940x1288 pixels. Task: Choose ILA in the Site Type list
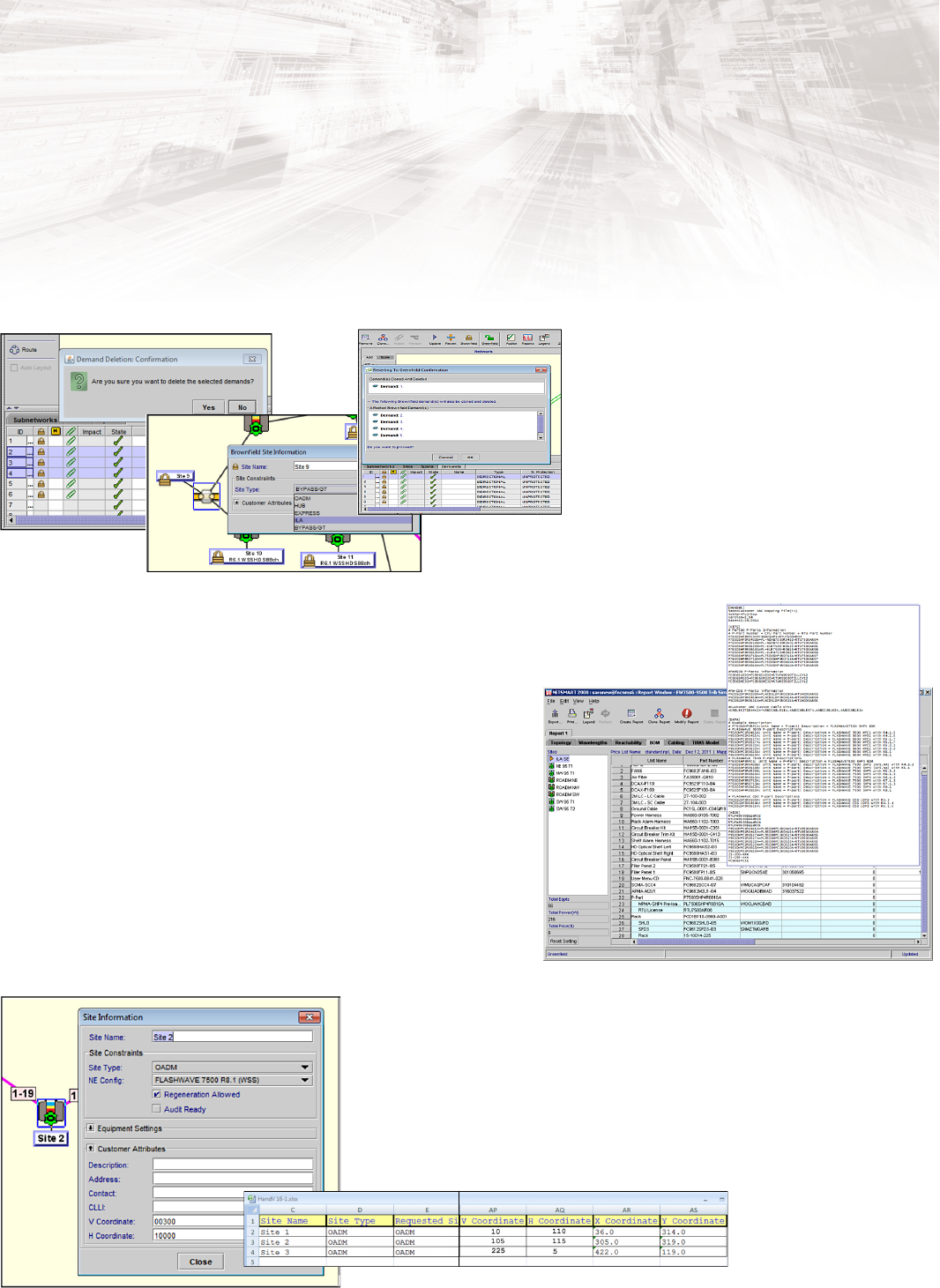coord(353,520)
